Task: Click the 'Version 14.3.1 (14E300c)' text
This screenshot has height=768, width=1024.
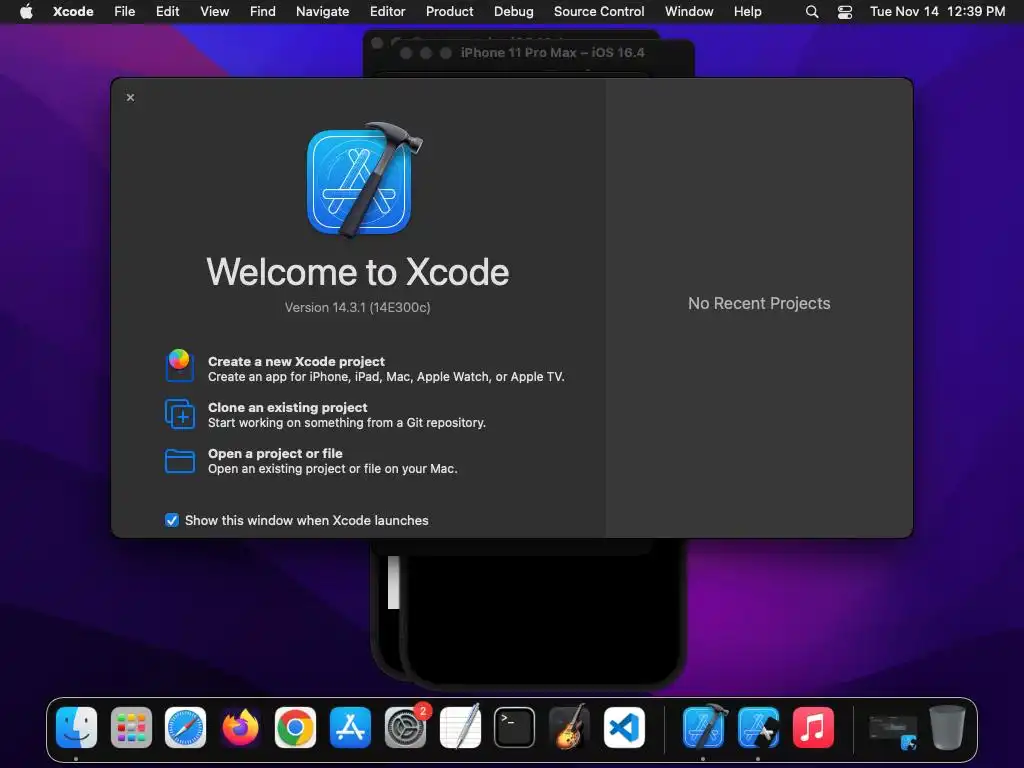Action: click(357, 307)
